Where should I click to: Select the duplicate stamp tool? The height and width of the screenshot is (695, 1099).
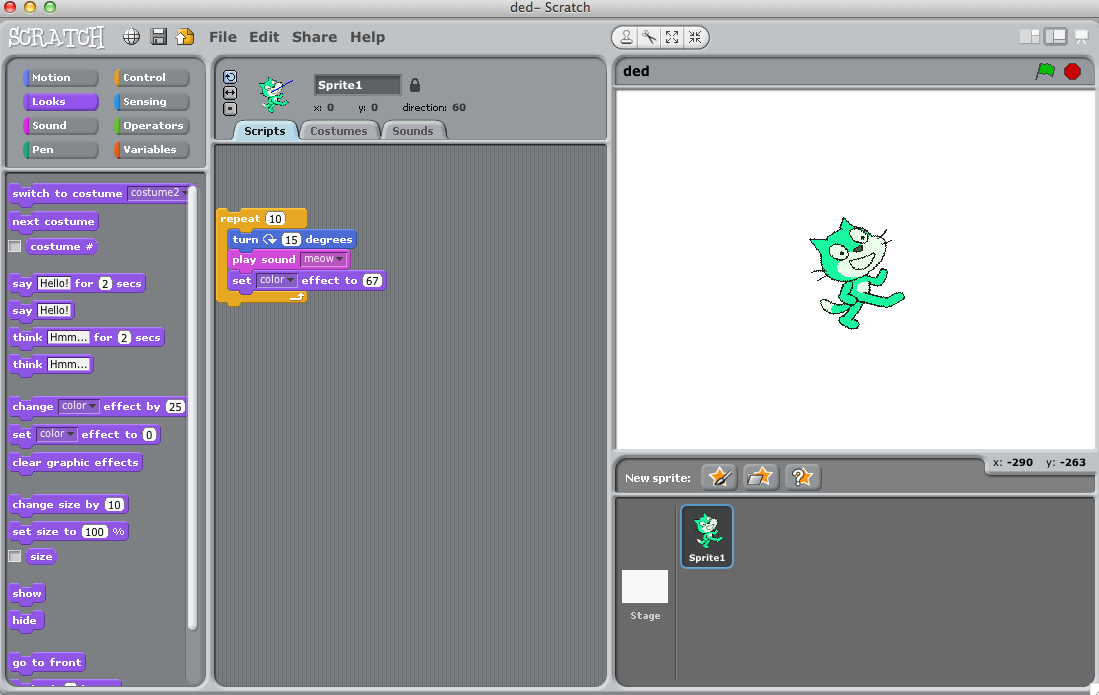627,37
